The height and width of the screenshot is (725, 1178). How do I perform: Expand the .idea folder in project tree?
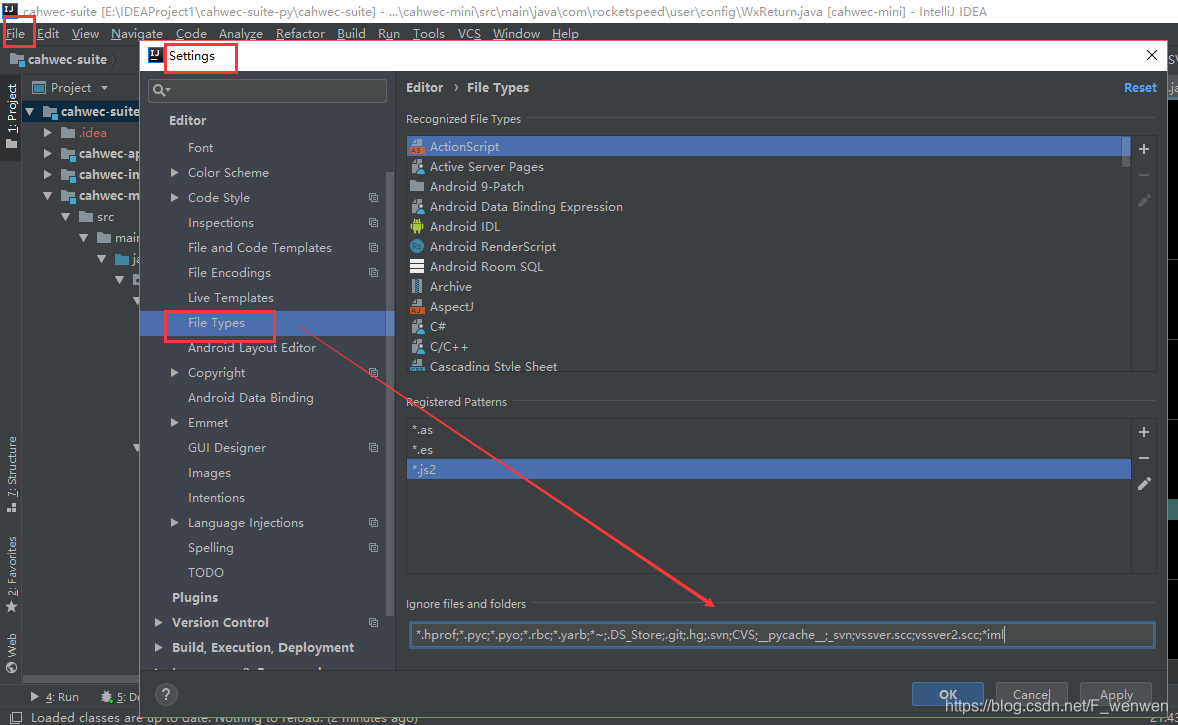point(47,132)
